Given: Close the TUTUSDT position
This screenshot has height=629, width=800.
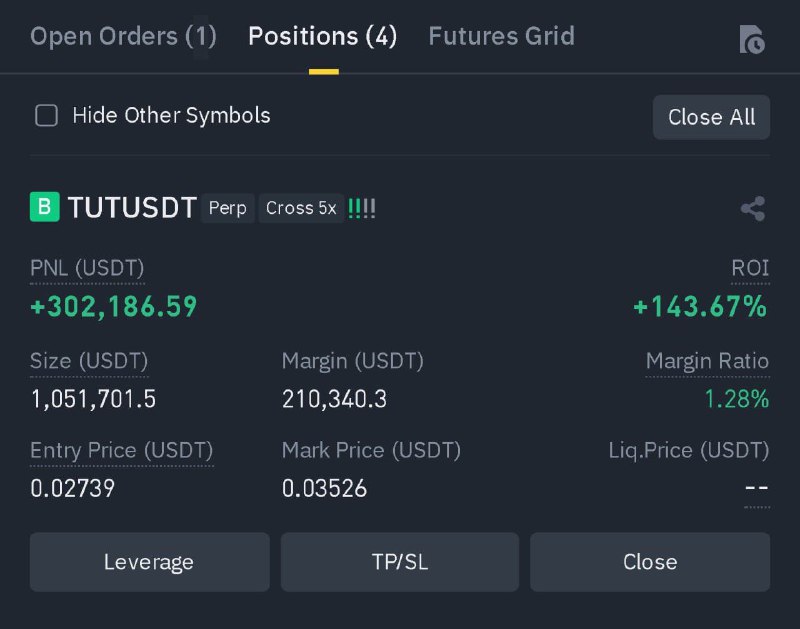Looking at the screenshot, I should 650,562.
